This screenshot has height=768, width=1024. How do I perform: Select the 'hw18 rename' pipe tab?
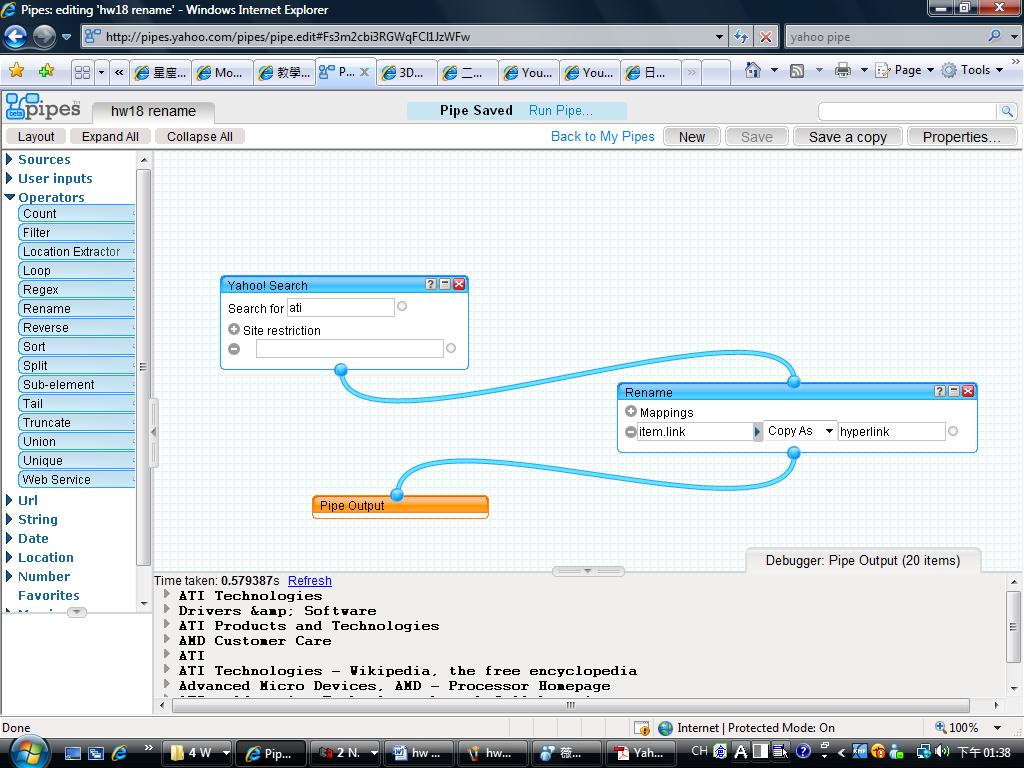click(153, 111)
